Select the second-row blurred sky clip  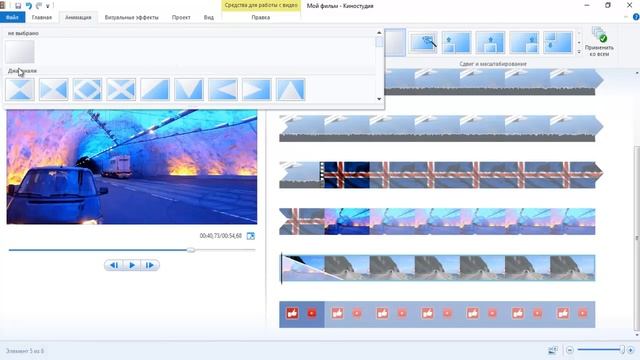(441, 128)
